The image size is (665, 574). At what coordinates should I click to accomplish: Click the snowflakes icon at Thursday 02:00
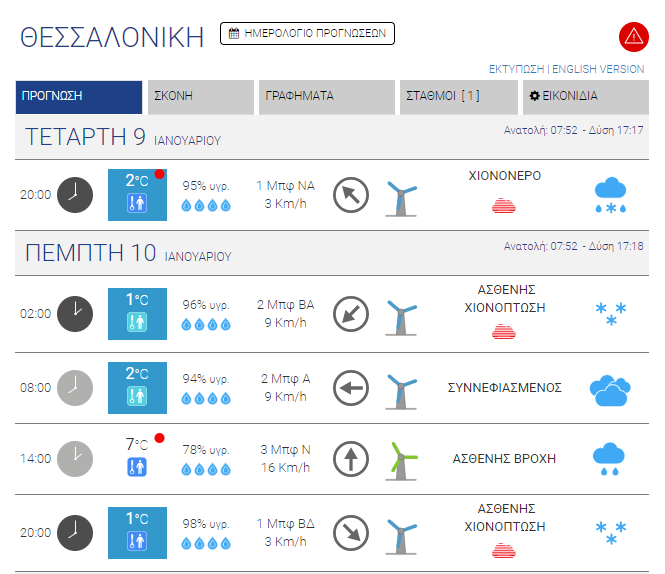(x=609, y=313)
